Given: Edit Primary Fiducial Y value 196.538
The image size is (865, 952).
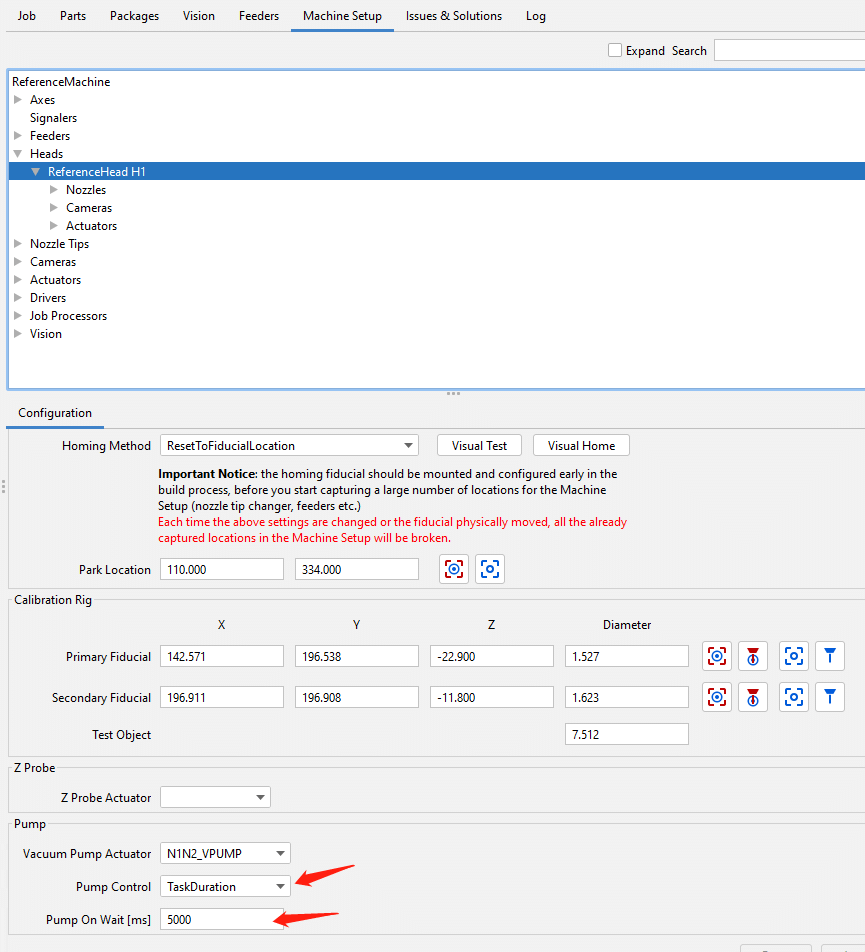Looking at the screenshot, I should tap(357, 656).
